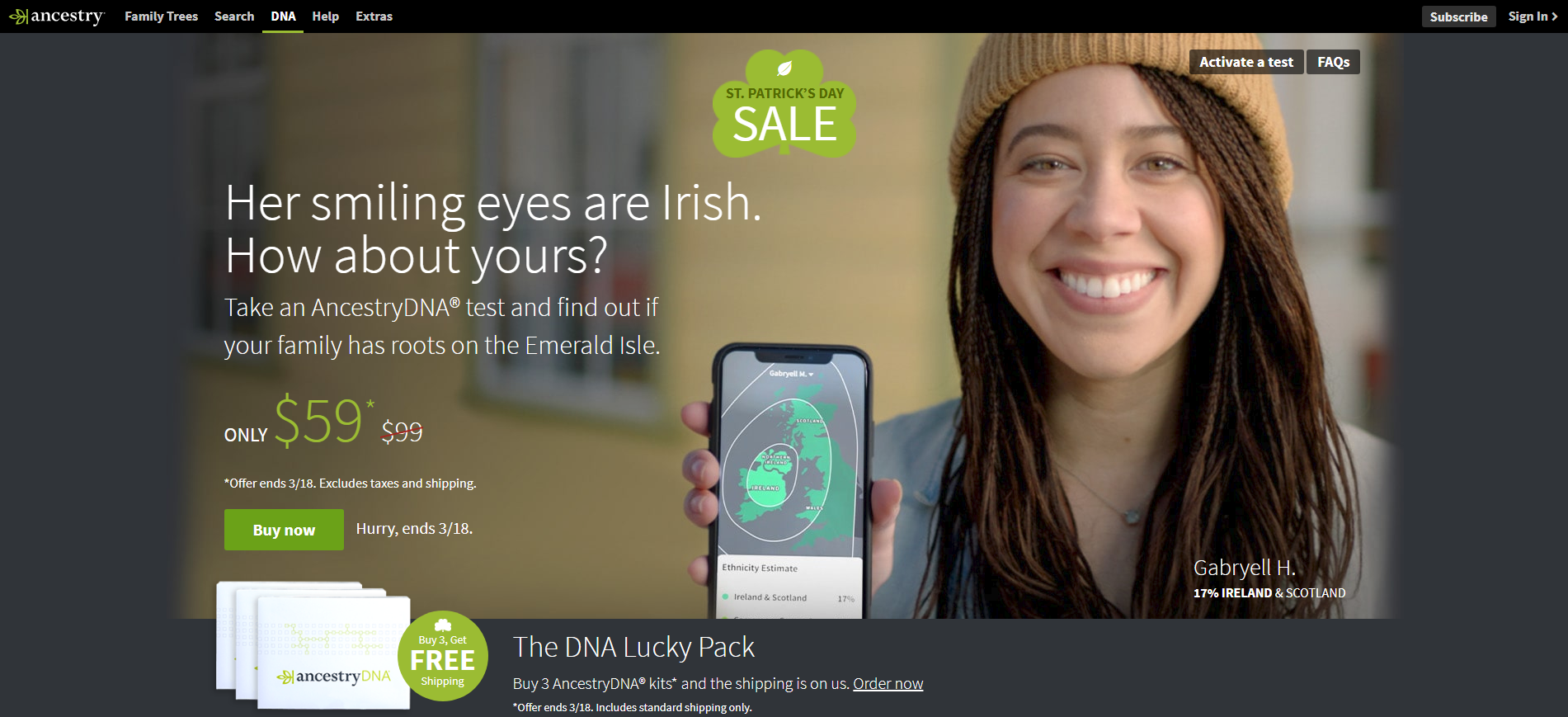Screen dimensions: 1568x717
Task: Select the DNA navigation tab
Action: coord(283,17)
